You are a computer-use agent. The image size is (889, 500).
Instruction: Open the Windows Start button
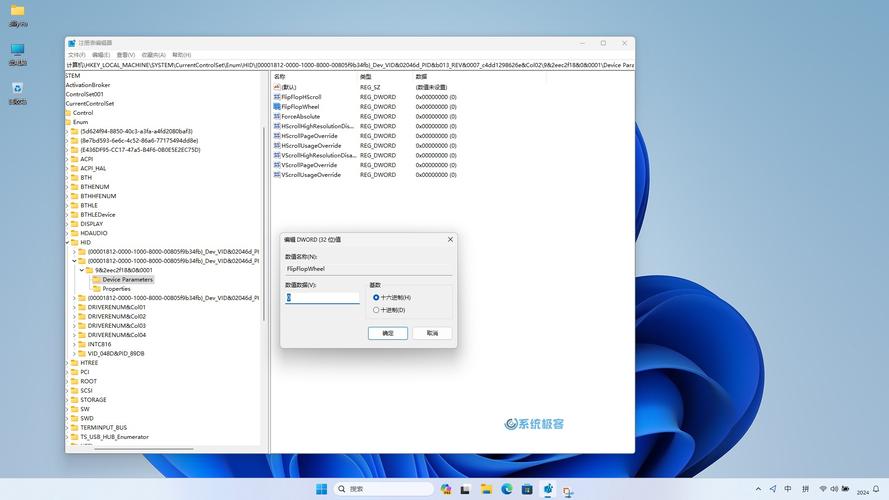321,489
